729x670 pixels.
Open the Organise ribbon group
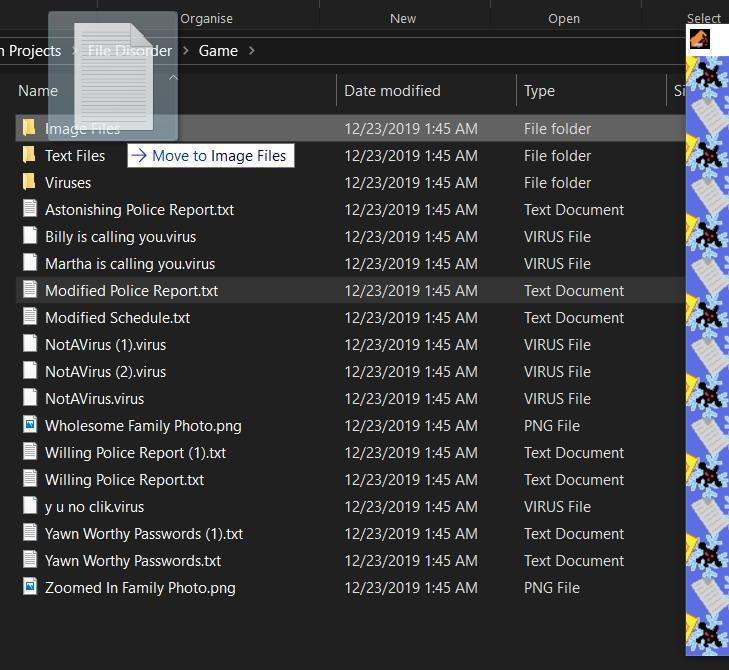(x=206, y=19)
